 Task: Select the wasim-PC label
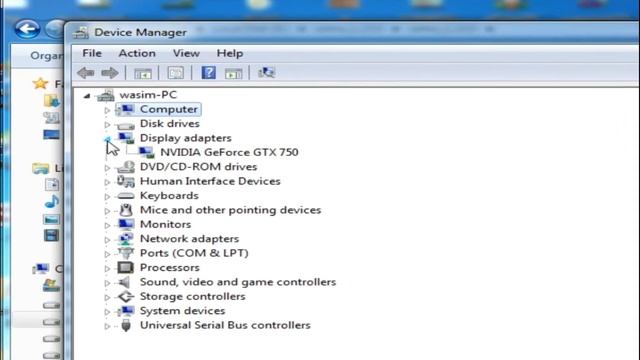pos(148,95)
